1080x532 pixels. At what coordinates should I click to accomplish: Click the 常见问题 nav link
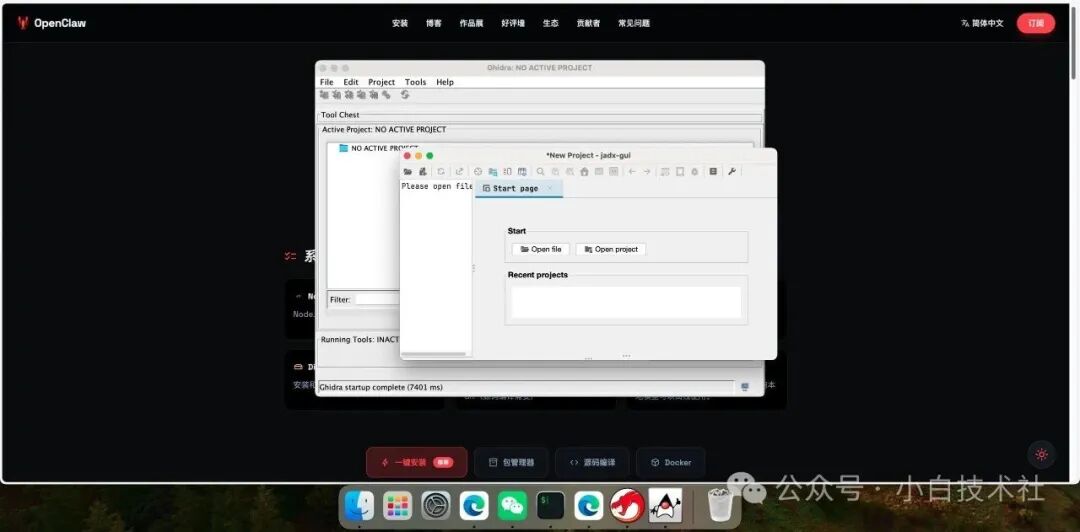(634, 23)
